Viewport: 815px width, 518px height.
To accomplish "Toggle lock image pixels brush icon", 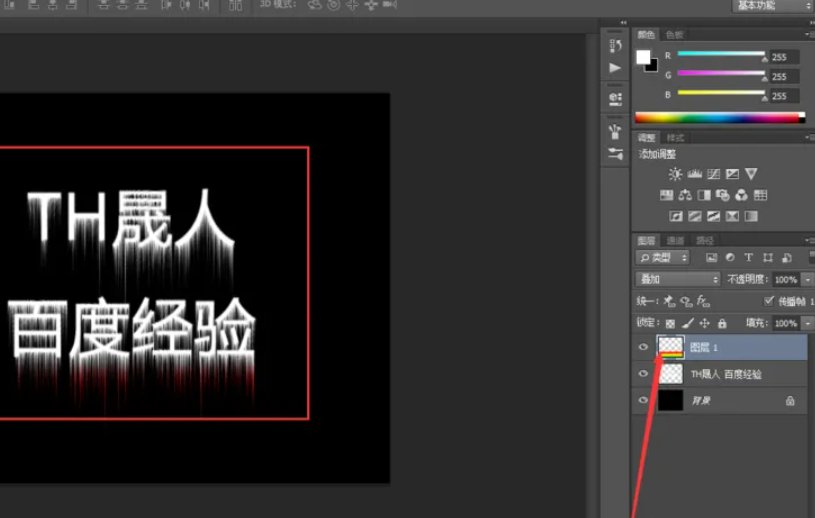I will 688,323.
